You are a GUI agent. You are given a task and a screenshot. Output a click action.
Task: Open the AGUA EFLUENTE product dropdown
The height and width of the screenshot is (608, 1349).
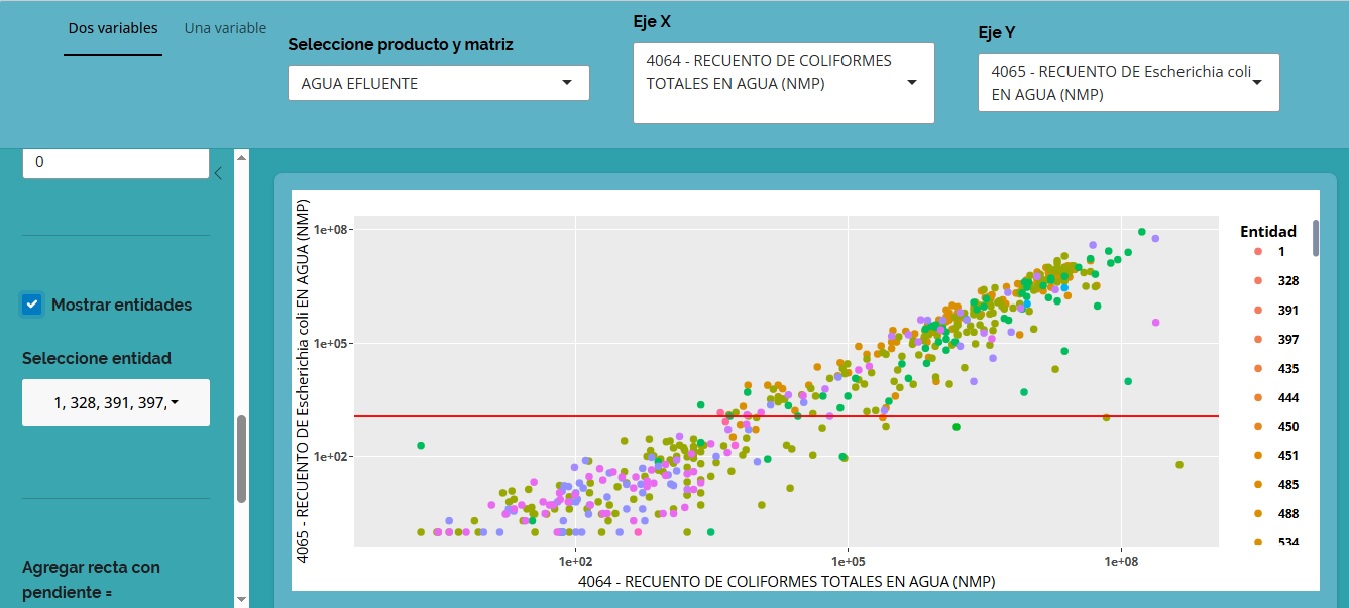[x=438, y=83]
